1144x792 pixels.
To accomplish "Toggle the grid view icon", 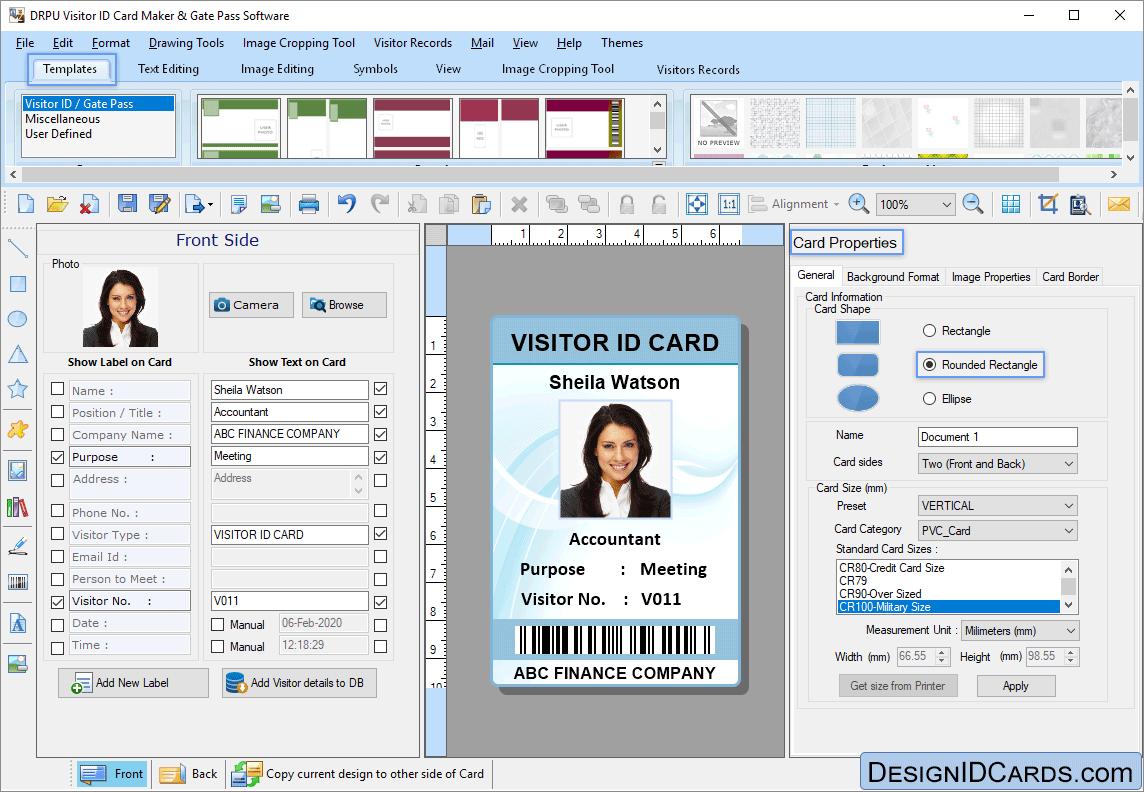I will (1010, 204).
